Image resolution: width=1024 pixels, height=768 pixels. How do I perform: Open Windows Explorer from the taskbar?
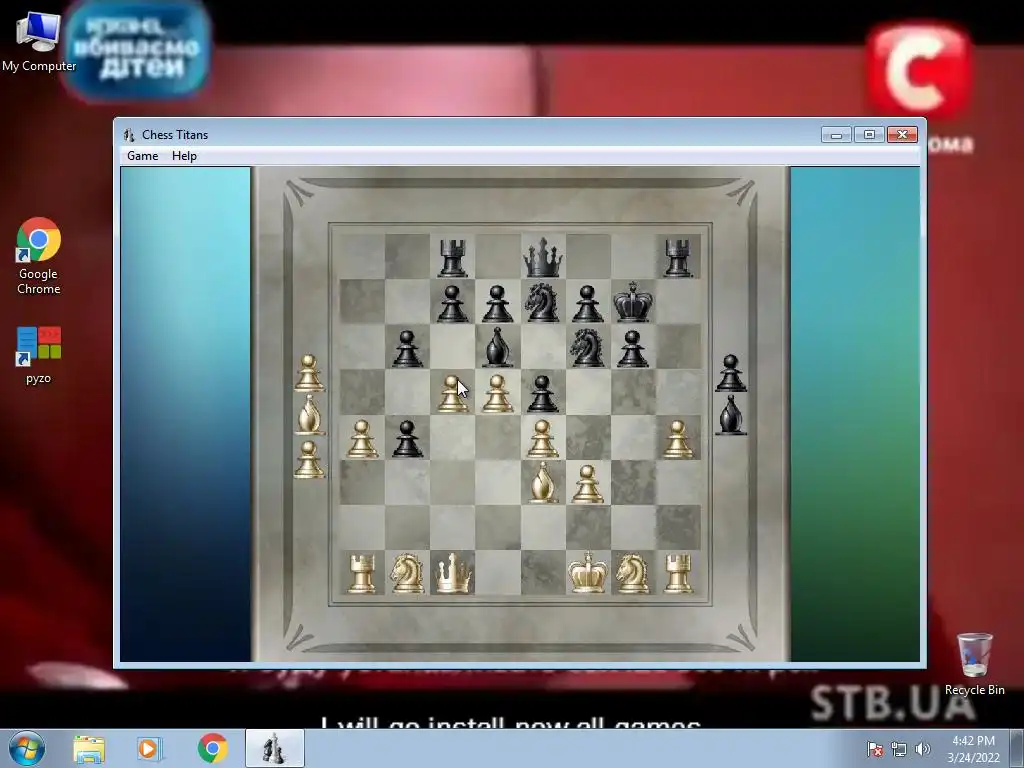tap(89, 749)
